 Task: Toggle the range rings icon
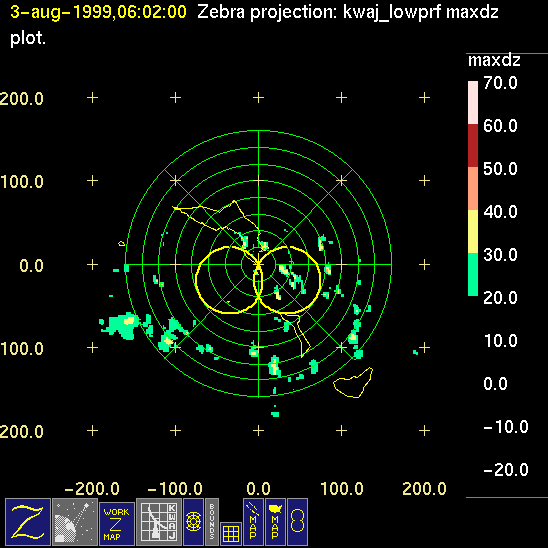193,522
